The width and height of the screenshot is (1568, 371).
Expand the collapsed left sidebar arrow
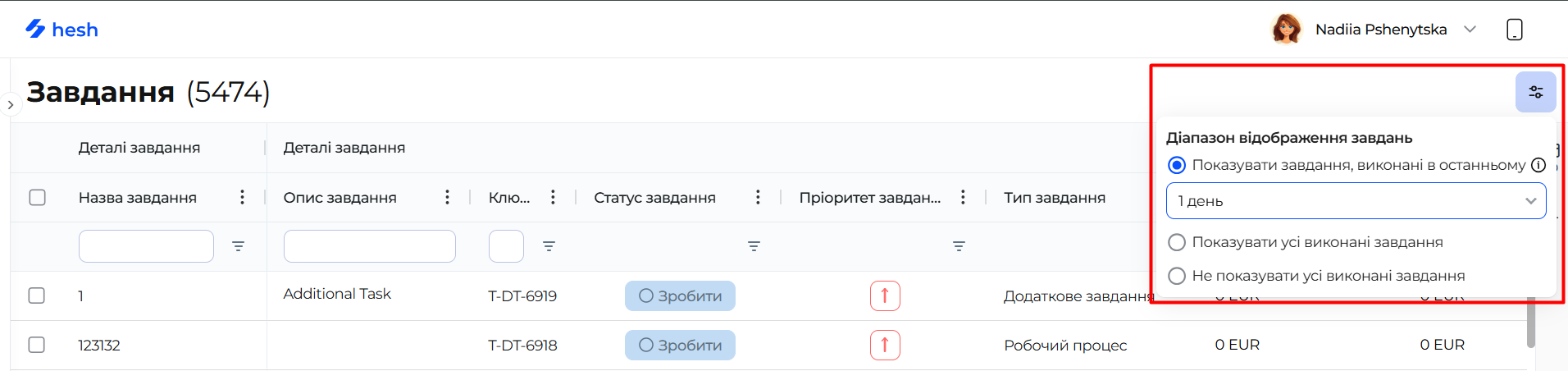(x=10, y=105)
